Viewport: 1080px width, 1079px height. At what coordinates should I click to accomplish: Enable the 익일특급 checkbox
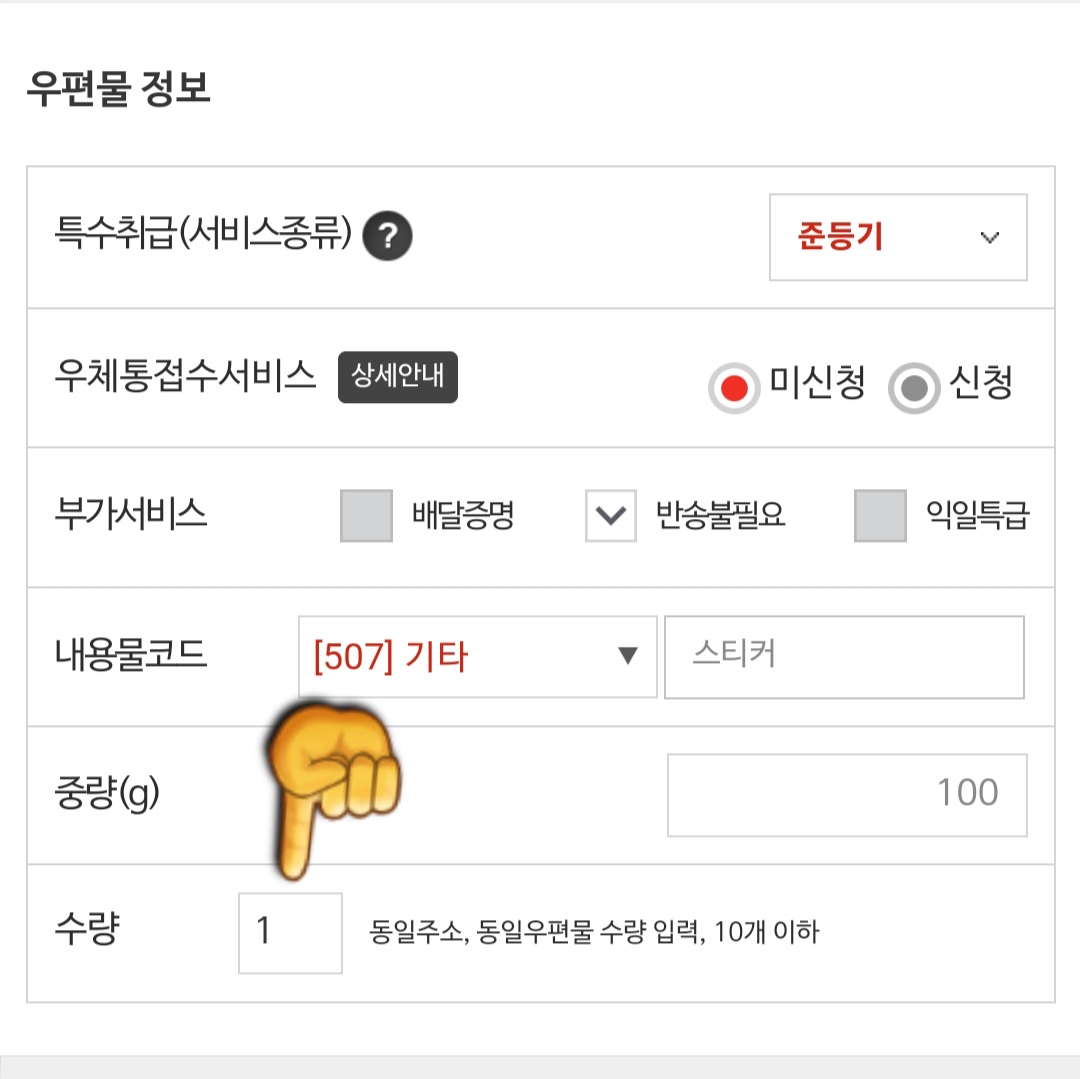pyautogui.click(x=879, y=516)
